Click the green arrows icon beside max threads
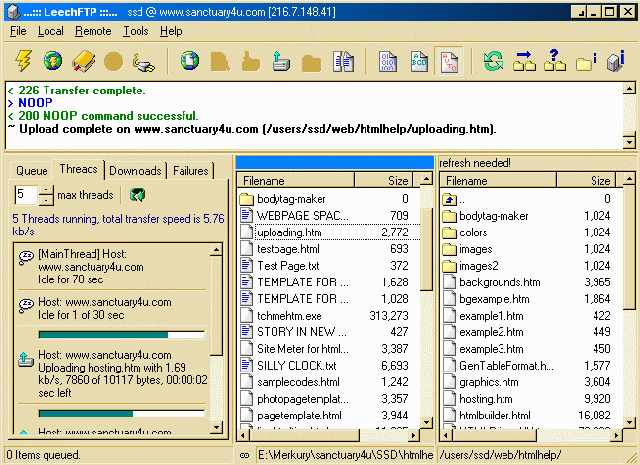Viewport: 640px width, 465px height. pyautogui.click(x=138, y=195)
